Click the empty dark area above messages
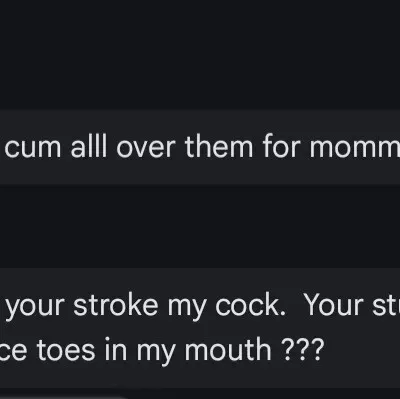The height and width of the screenshot is (399, 400). 200,53
